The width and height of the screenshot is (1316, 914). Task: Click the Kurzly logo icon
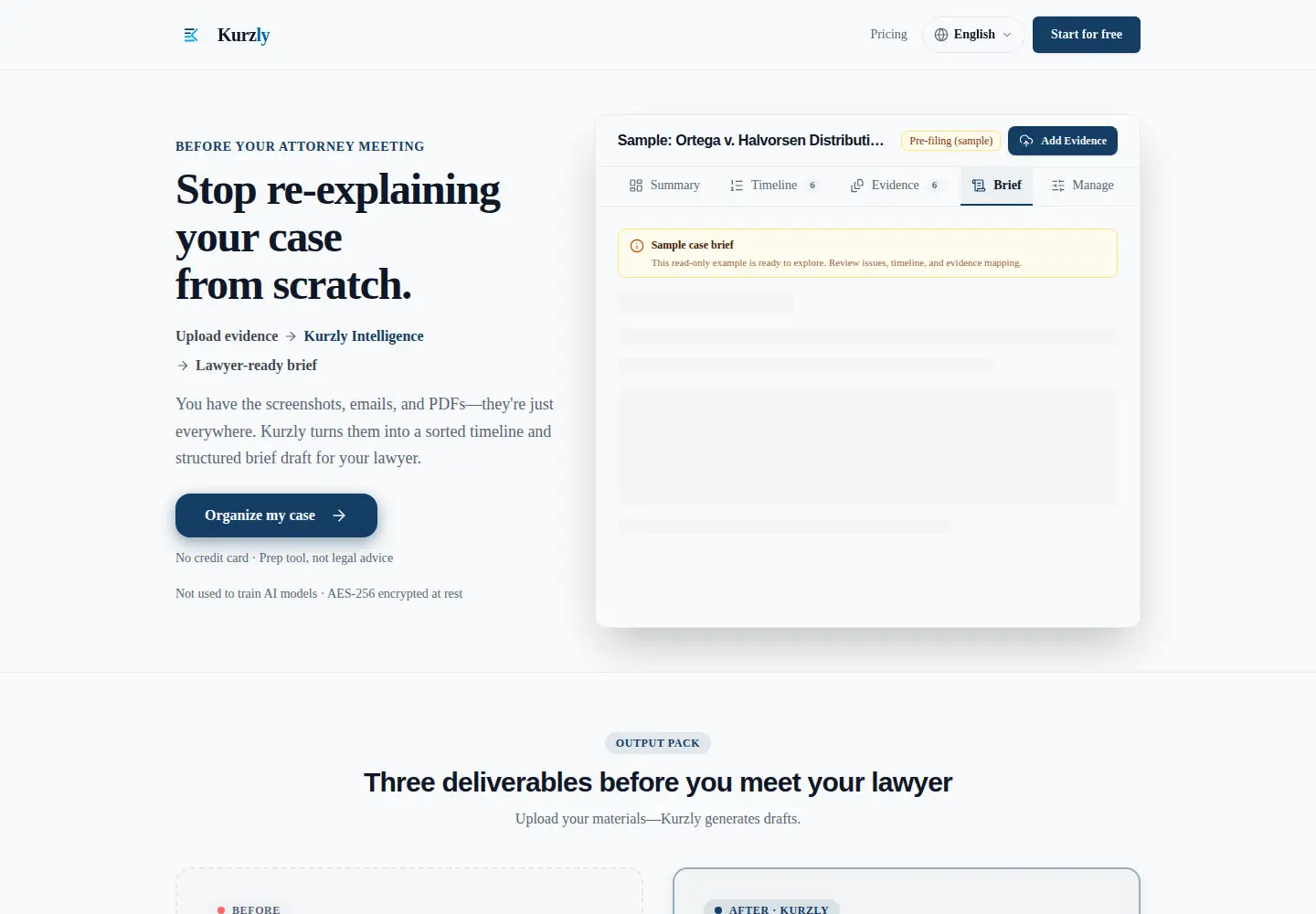click(191, 35)
